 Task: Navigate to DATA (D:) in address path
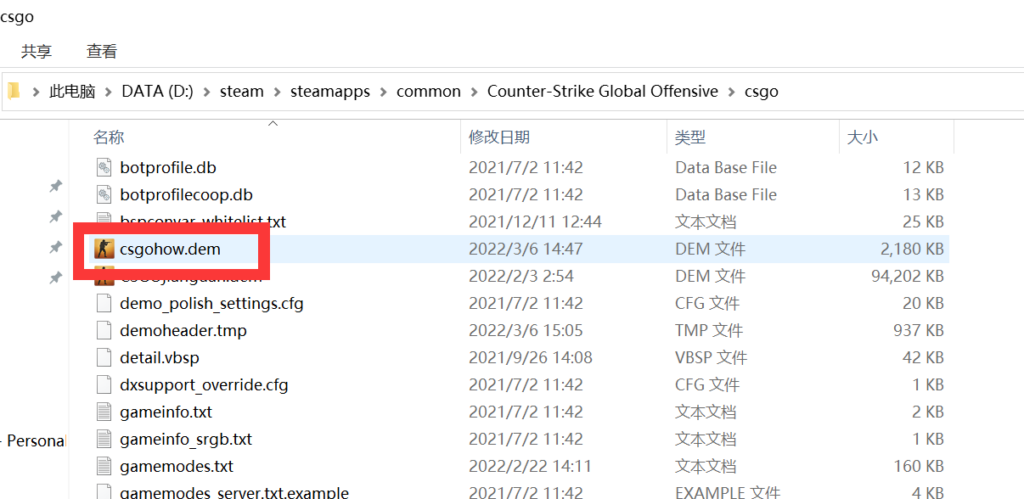(x=157, y=91)
